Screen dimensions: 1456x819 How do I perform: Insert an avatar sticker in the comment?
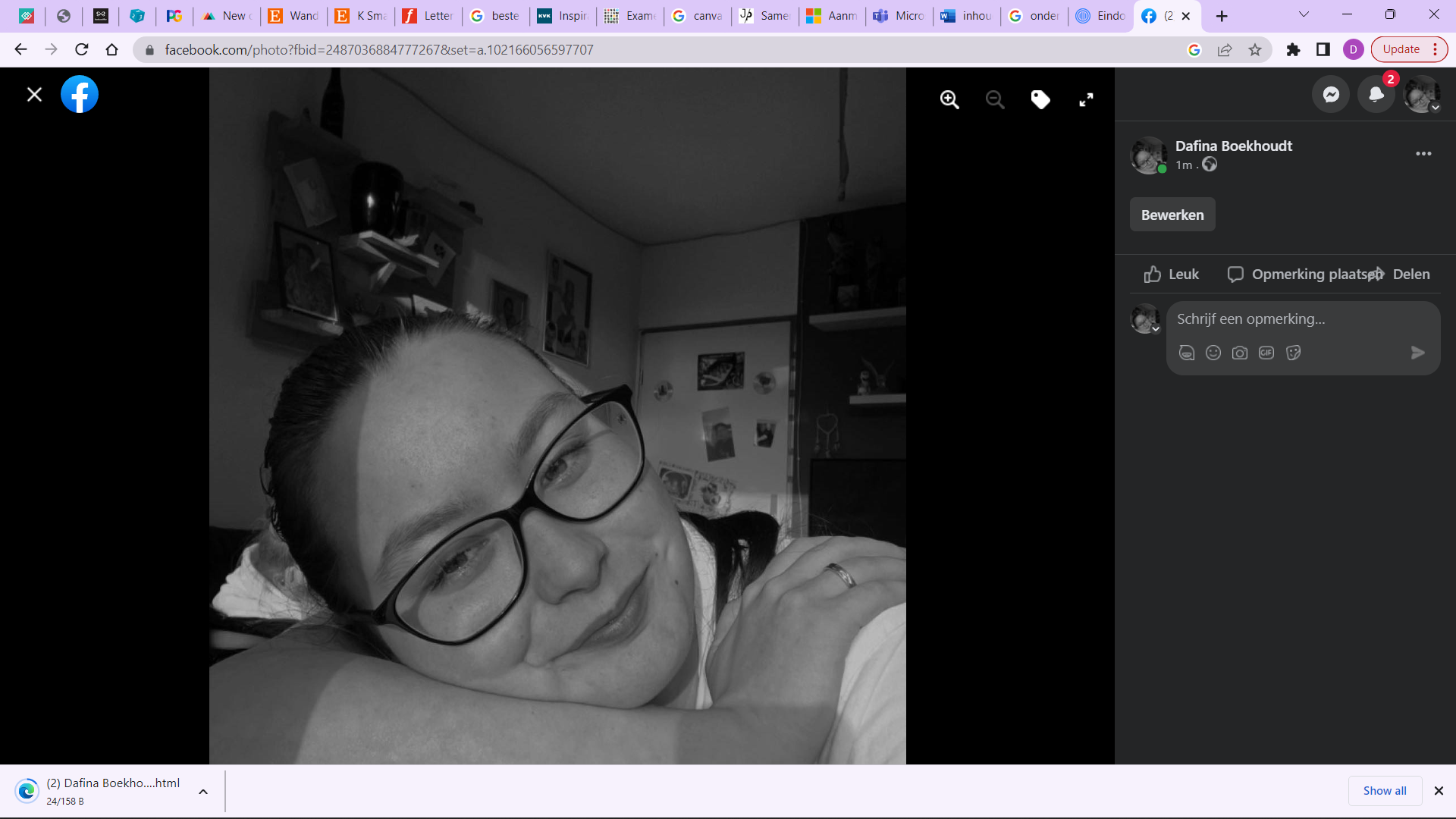pyautogui.click(x=1187, y=353)
